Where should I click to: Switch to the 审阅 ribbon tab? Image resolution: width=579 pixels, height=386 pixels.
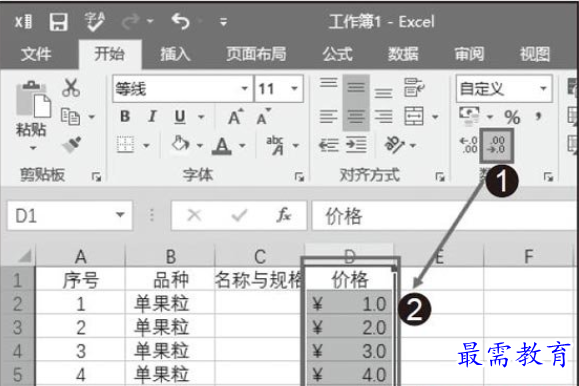coord(469,54)
